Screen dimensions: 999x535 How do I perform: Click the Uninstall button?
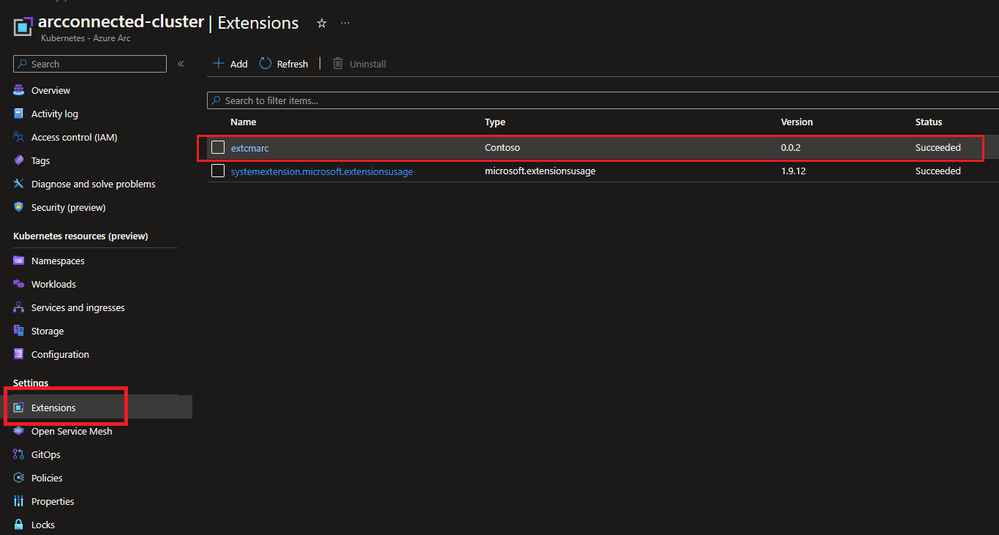coord(359,64)
